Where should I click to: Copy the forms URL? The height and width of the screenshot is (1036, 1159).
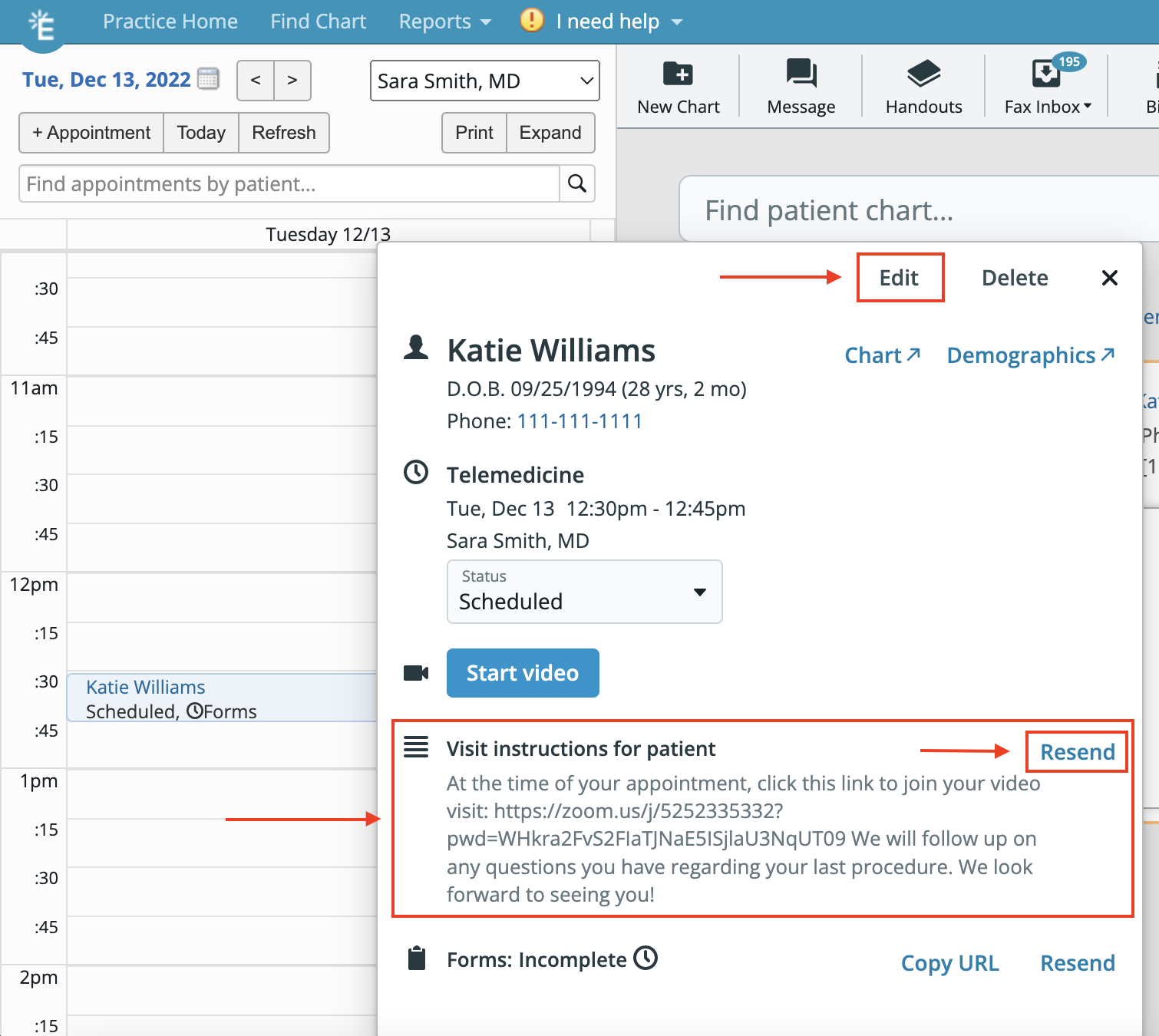coord(950,963)
